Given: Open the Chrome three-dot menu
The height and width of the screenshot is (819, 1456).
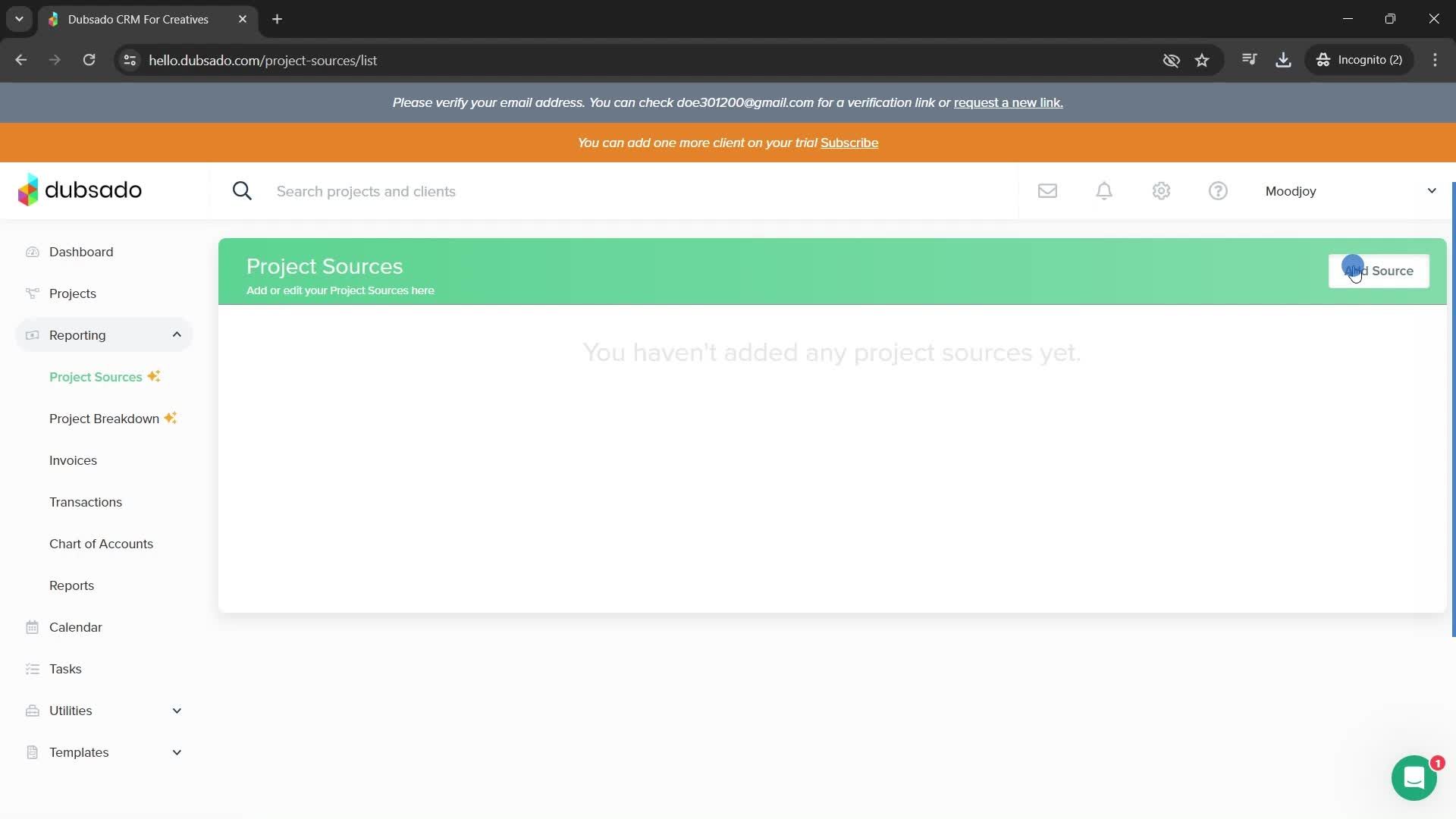Looking at the screenshot, I should point(1435,60).
